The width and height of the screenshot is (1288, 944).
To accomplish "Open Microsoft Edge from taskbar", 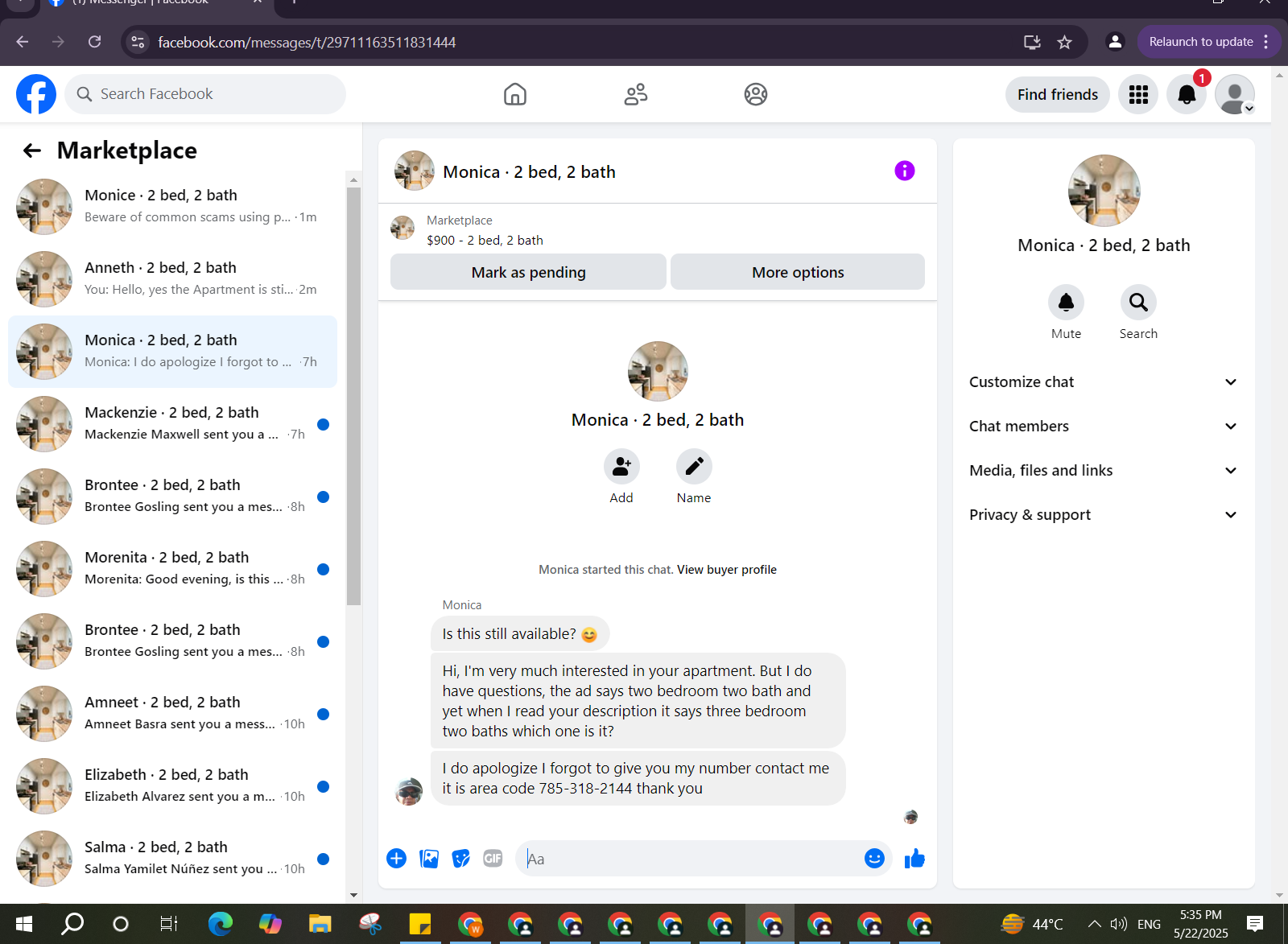I will 221,924.
